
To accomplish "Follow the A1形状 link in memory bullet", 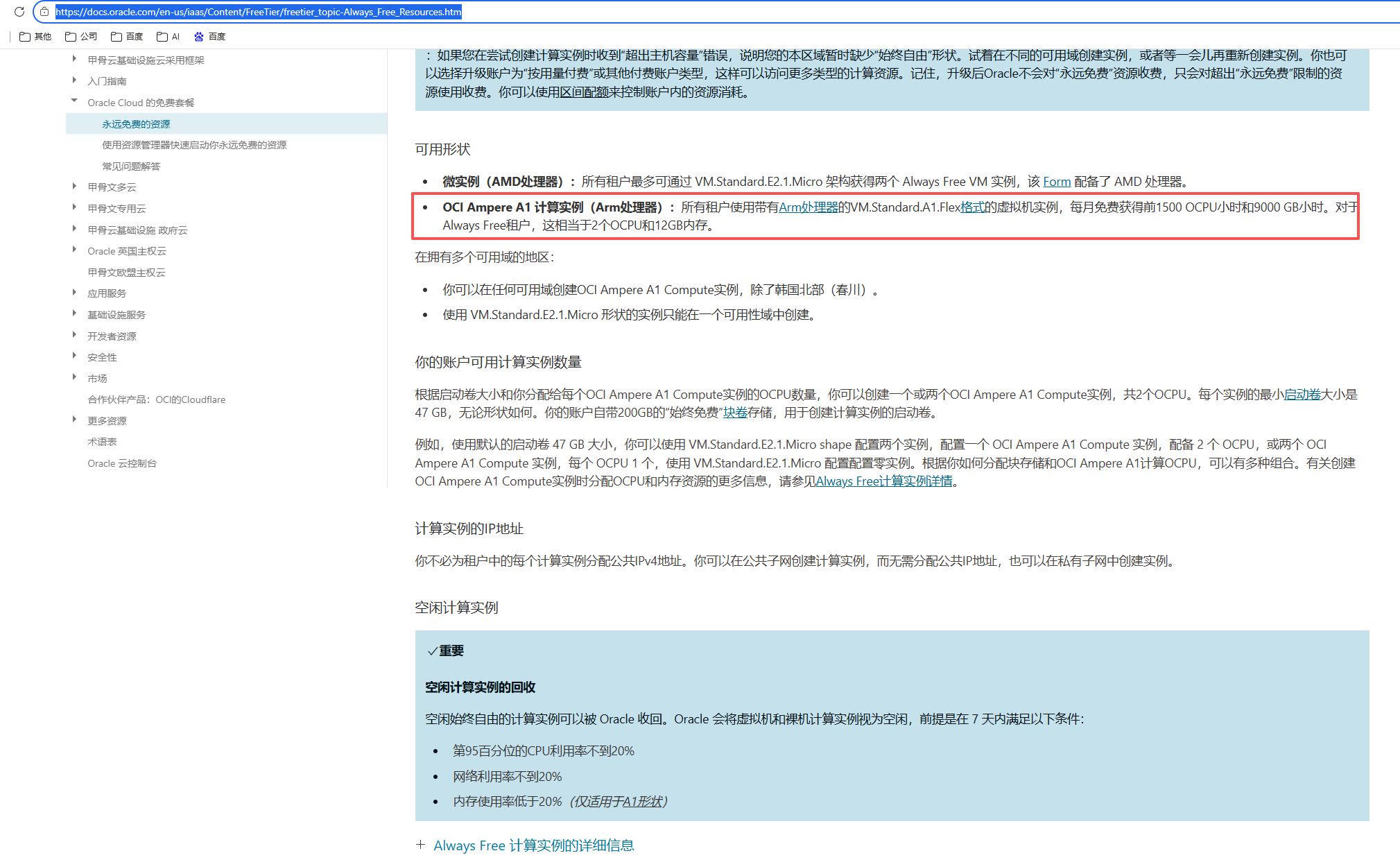I will [642, 802].
